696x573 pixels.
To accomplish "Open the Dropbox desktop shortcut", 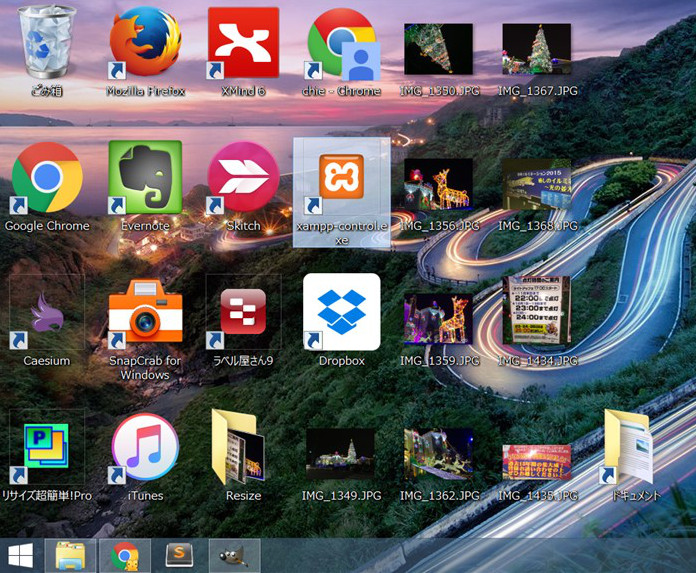I will (x=342, y=312).
